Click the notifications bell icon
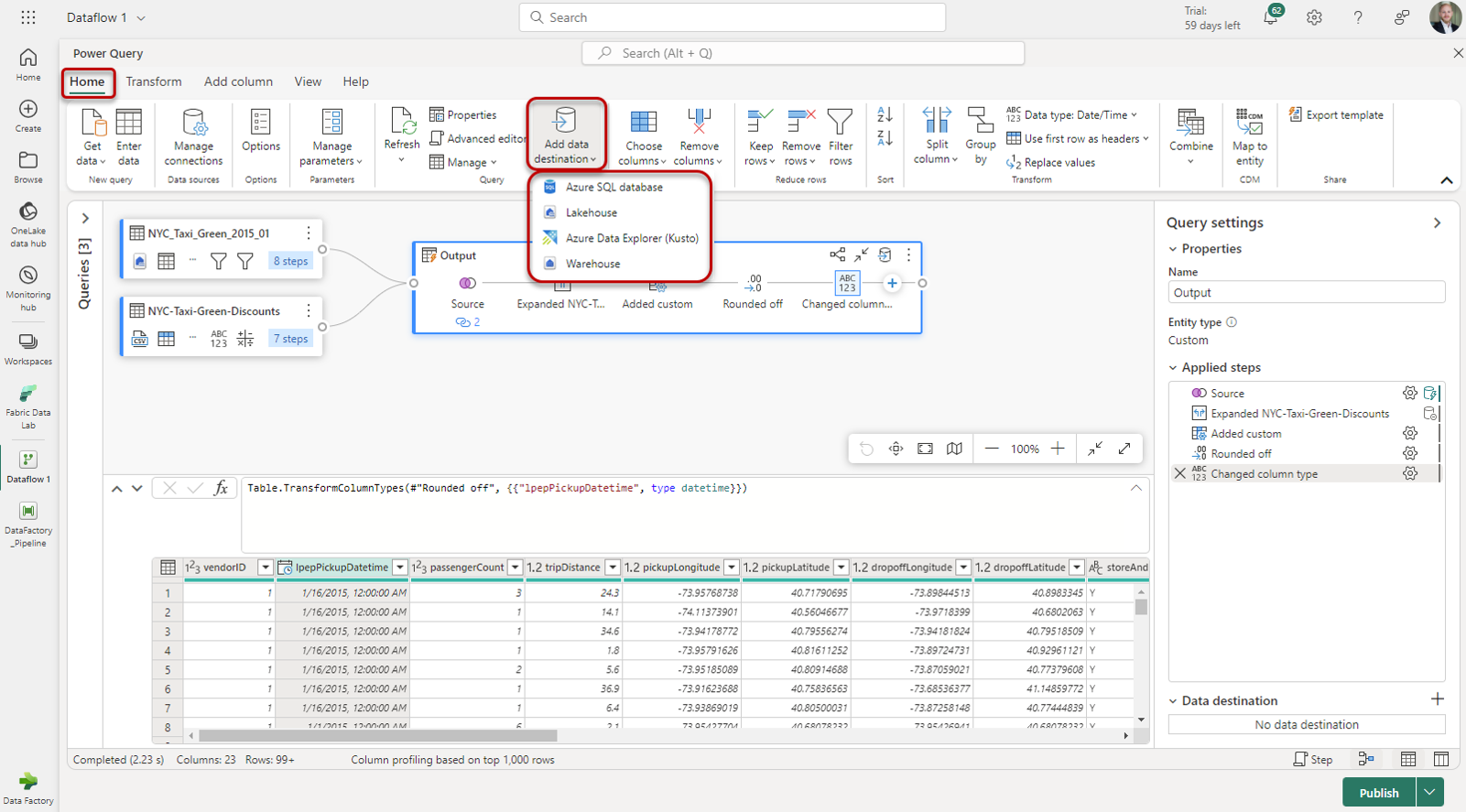The height and width of the screenshot is (812, 1466). [1270, 17]
